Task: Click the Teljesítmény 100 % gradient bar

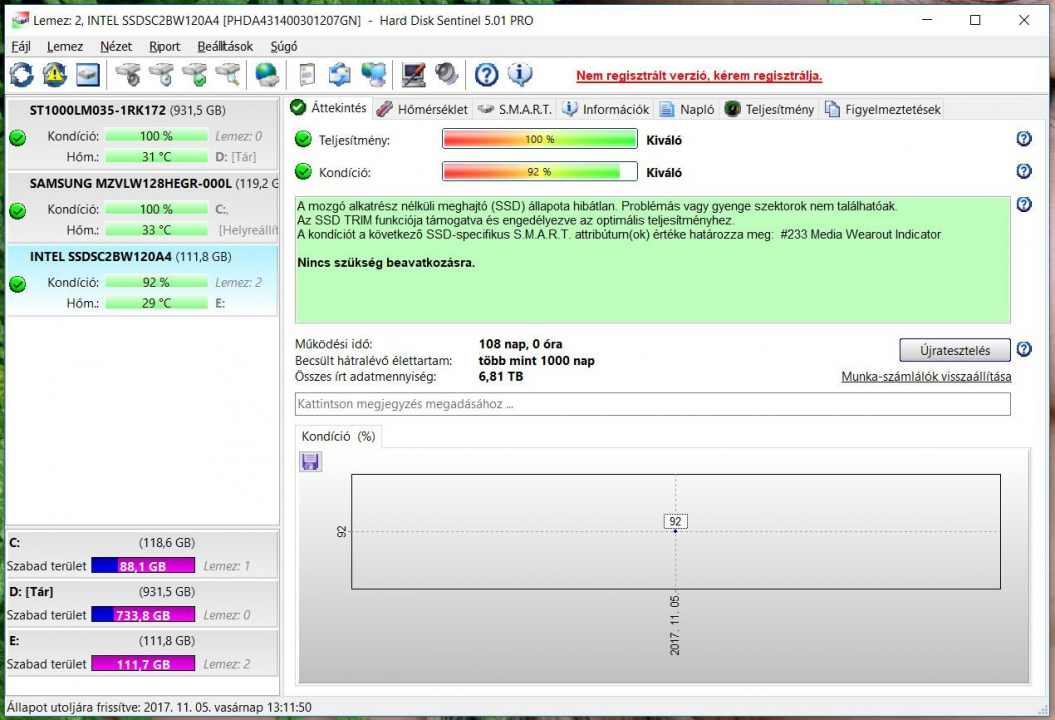Action: tap(540, 139)
